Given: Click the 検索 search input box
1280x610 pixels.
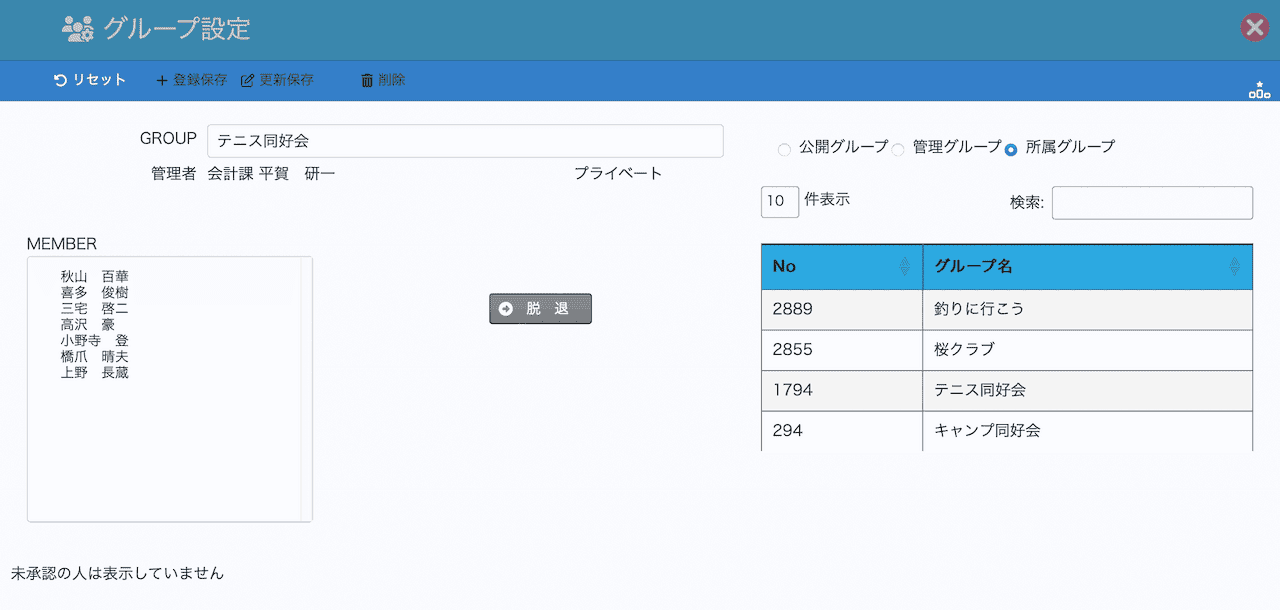Looking at the screenshot, I should point(1152,203).
